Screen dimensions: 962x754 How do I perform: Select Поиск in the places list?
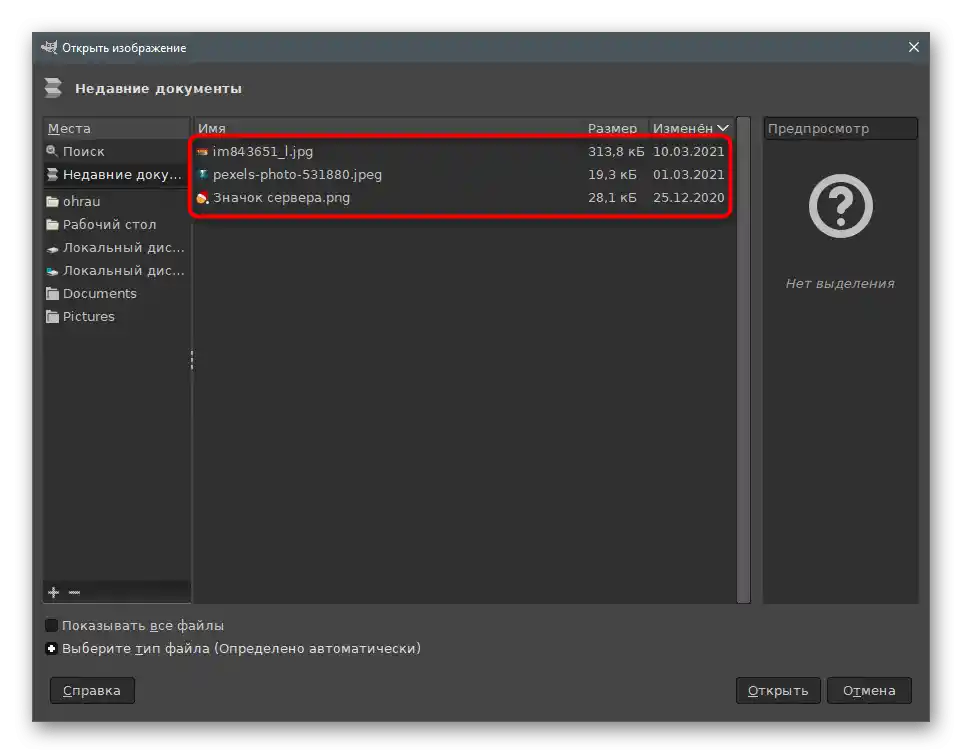click(117, 151)
